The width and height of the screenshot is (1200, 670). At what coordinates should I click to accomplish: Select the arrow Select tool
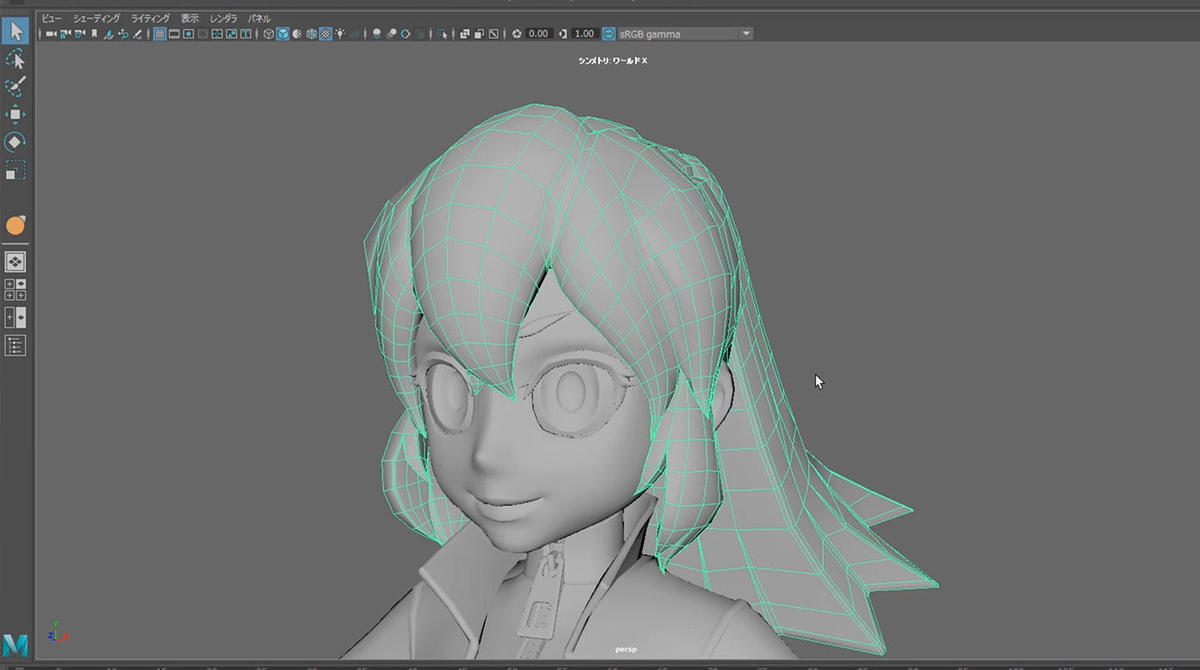tap(15, 31)
